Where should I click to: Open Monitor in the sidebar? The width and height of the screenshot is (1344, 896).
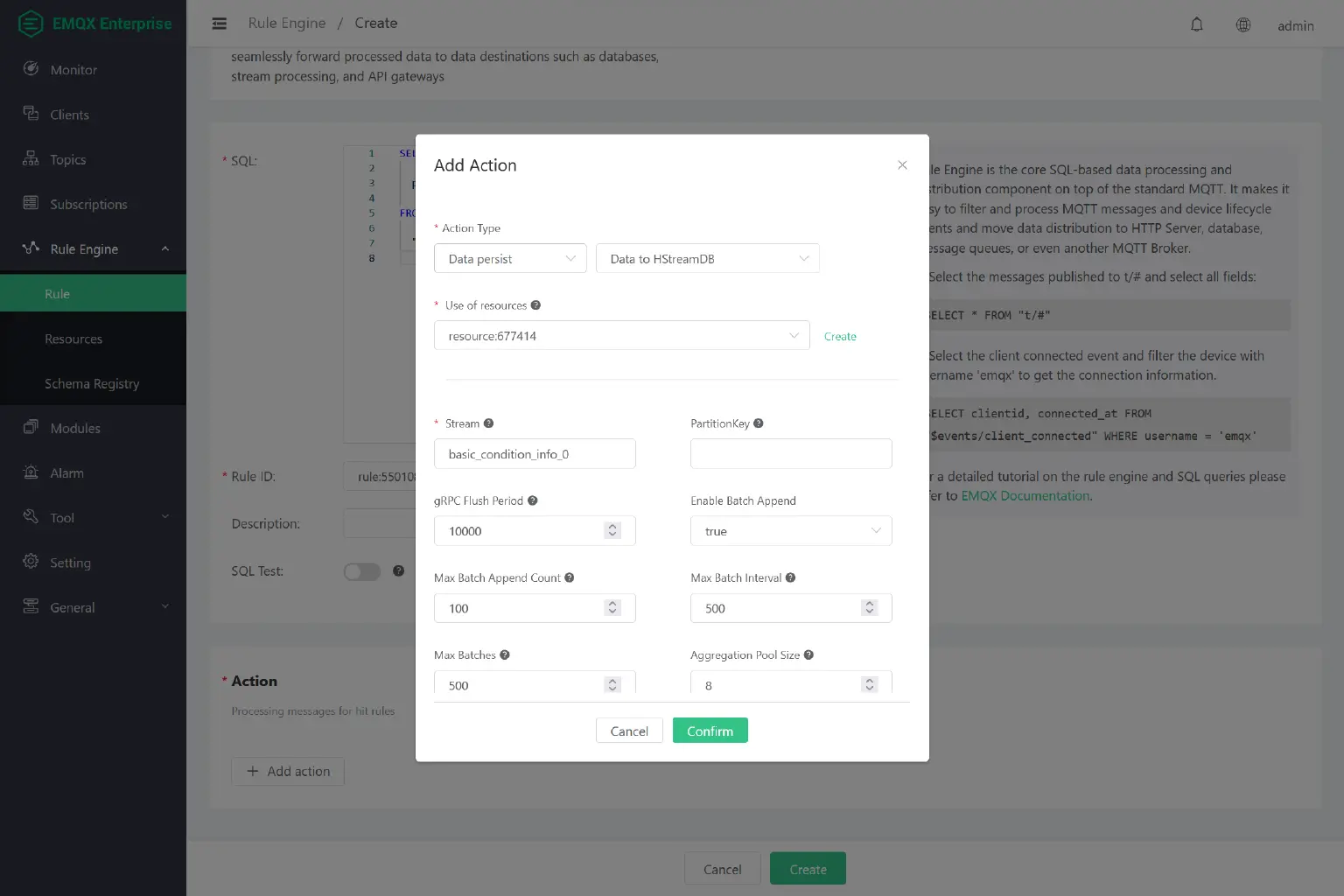pyautogui.click(x=73, y=70)
